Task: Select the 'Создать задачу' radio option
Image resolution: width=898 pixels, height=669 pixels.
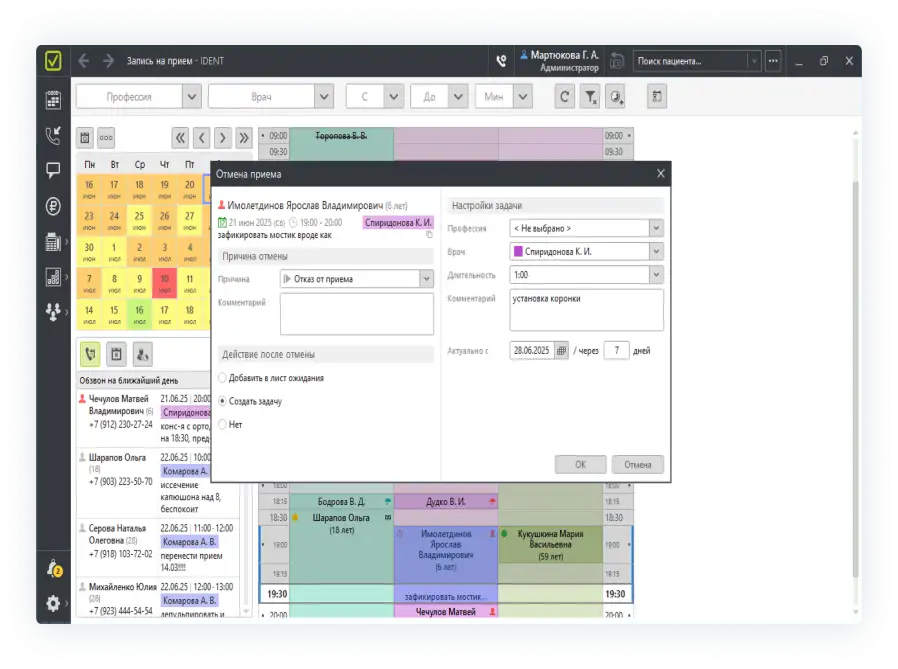Action: [x=222, y=401]
